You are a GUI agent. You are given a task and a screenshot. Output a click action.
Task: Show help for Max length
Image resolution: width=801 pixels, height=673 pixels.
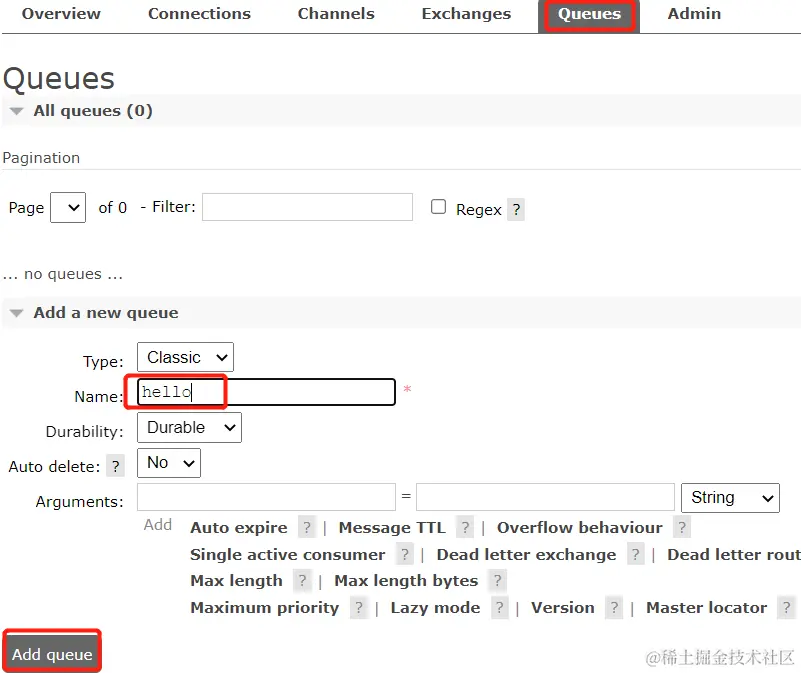click(x=302, y=581)
